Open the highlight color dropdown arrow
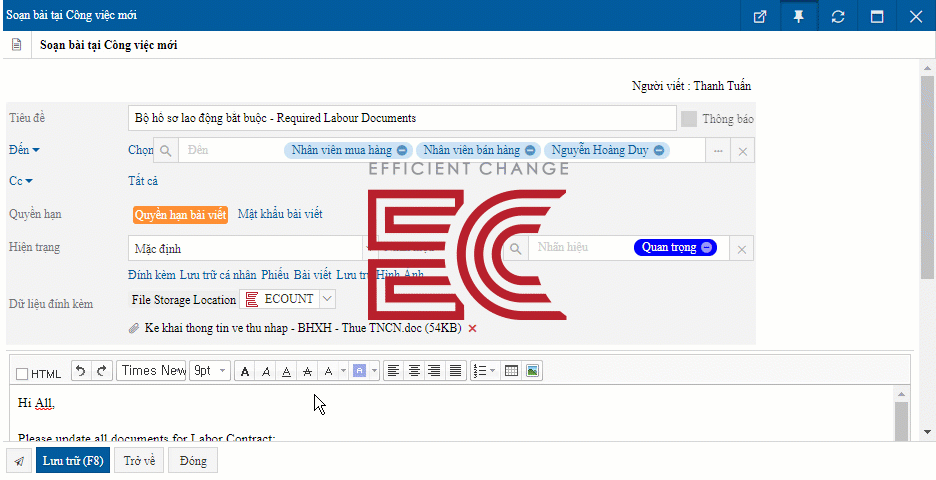 pos(374,371)
